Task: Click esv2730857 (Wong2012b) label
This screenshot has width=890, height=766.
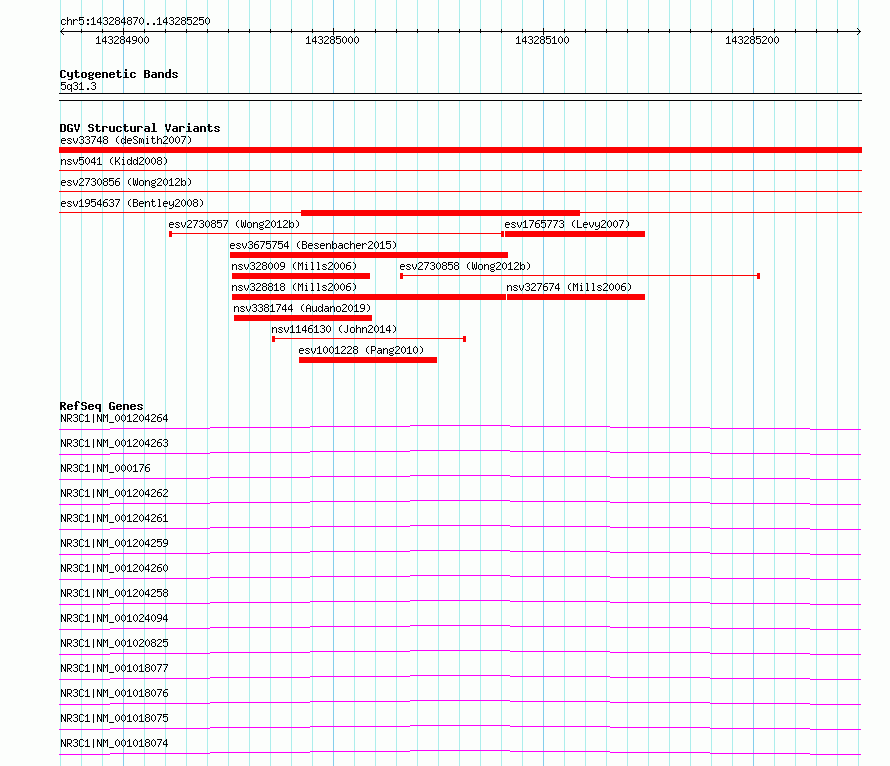Action: tap(234, 224)
